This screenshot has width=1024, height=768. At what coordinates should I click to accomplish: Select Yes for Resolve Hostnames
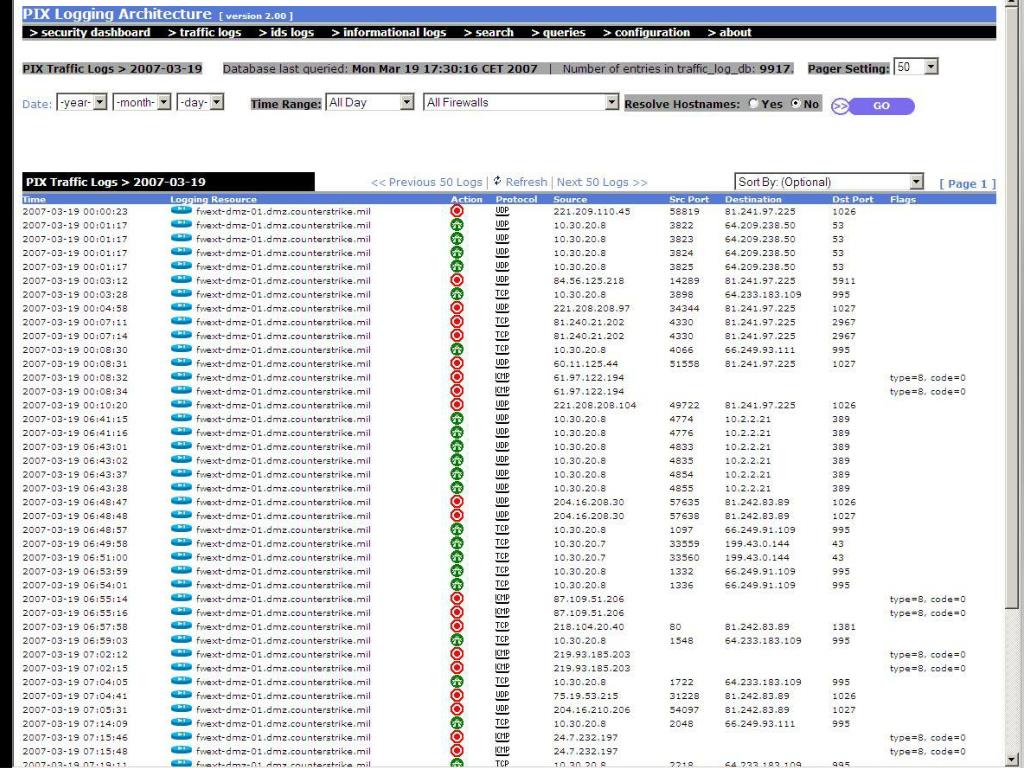[x=754, y=103]
